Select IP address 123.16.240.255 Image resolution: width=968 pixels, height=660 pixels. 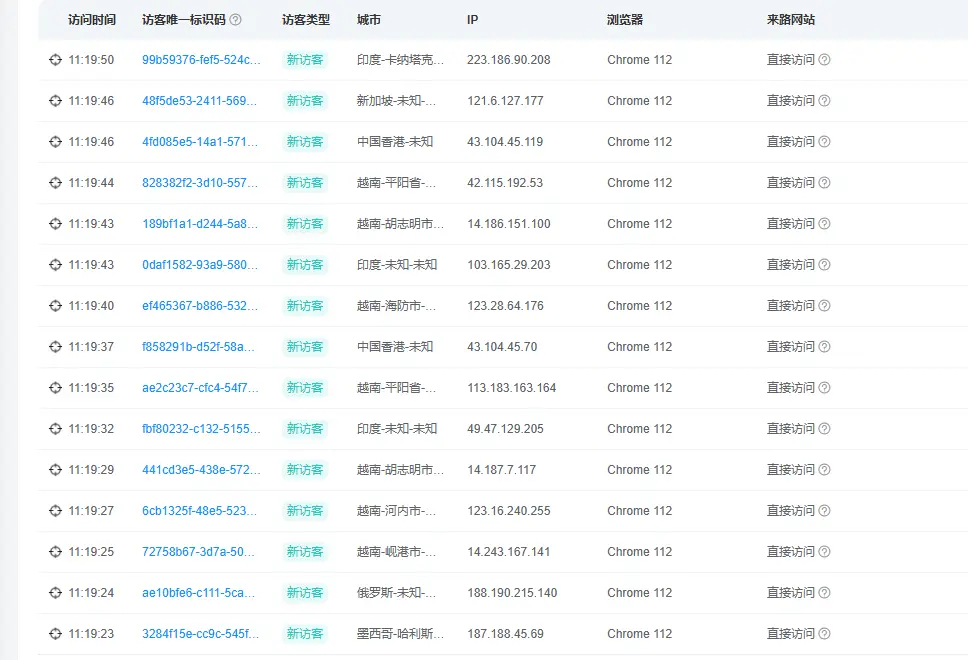pos(509,511)
